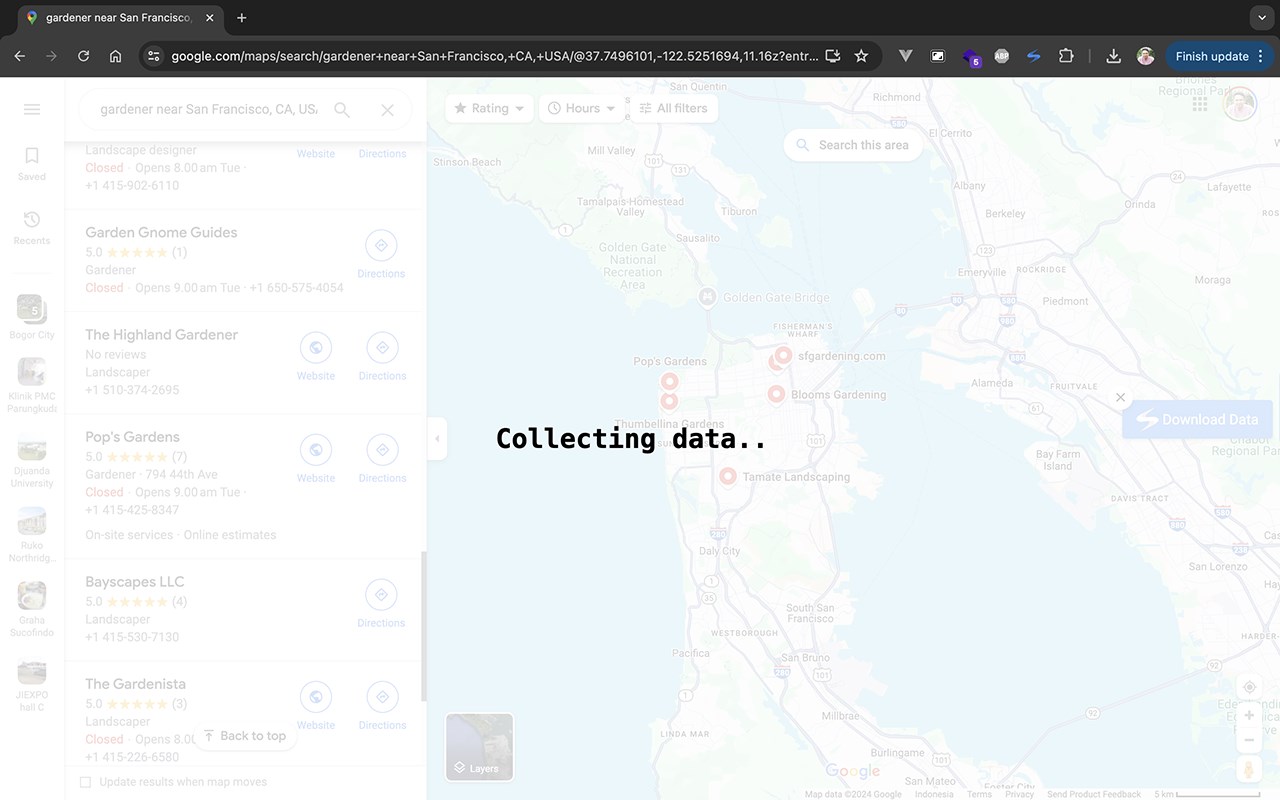Close the Download Data widget
This screenshot has height=800, width=1280.
coord(1121,397)
